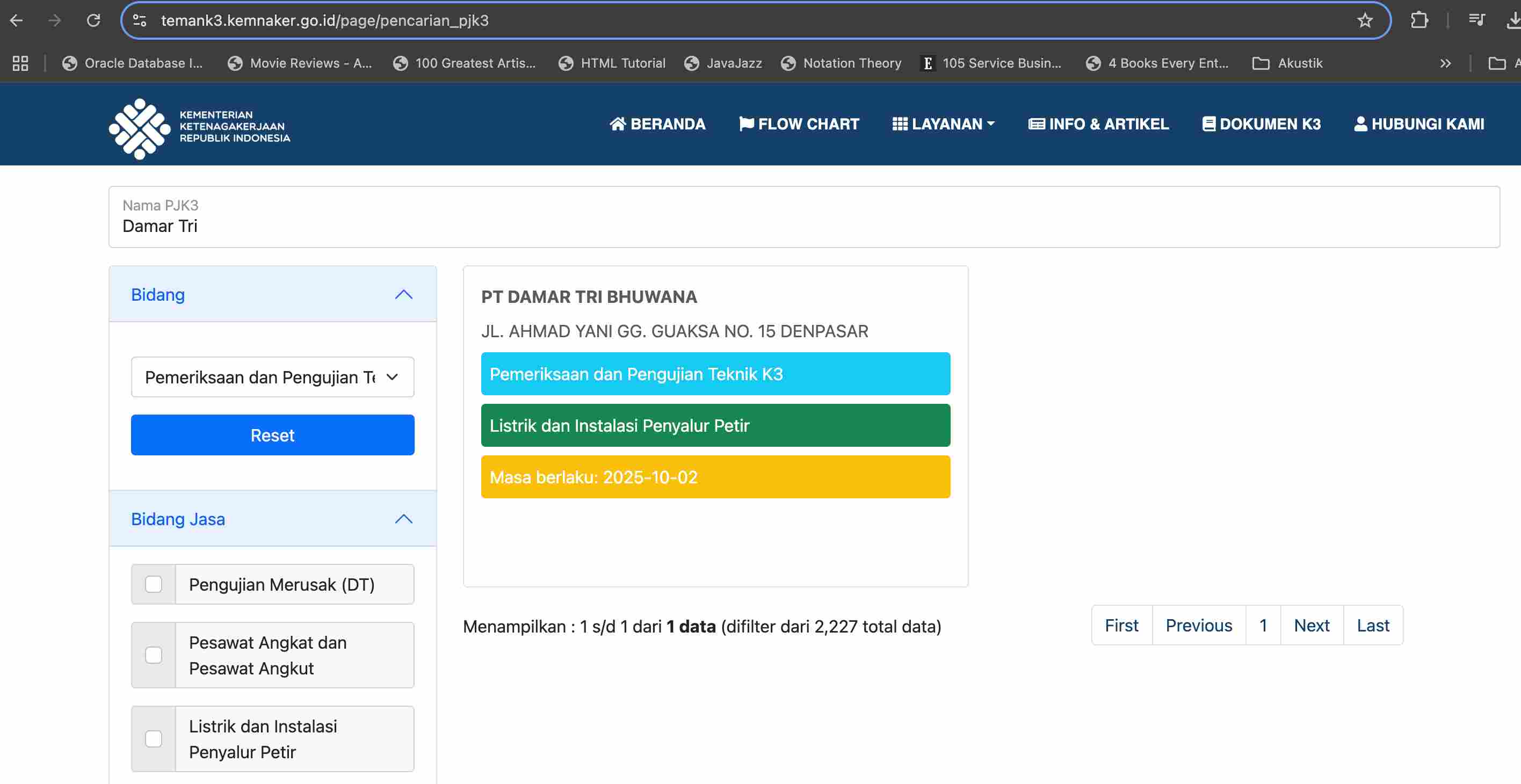Open the browser extensions puzzle icon
This screenshot has width=1521, height=784.
coord(1419,20)
